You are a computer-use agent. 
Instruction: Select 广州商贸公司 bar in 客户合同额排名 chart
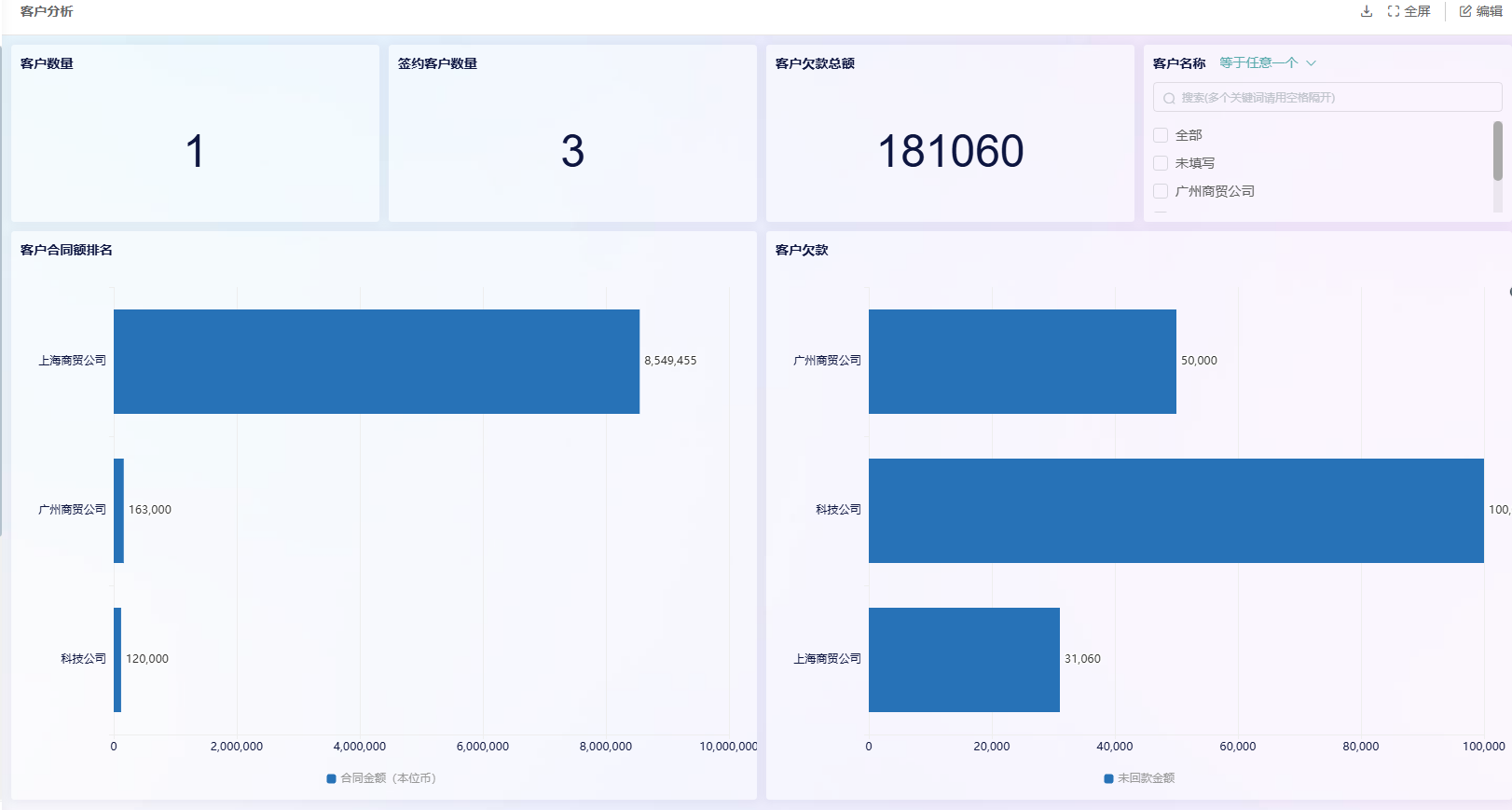point(118,511)
